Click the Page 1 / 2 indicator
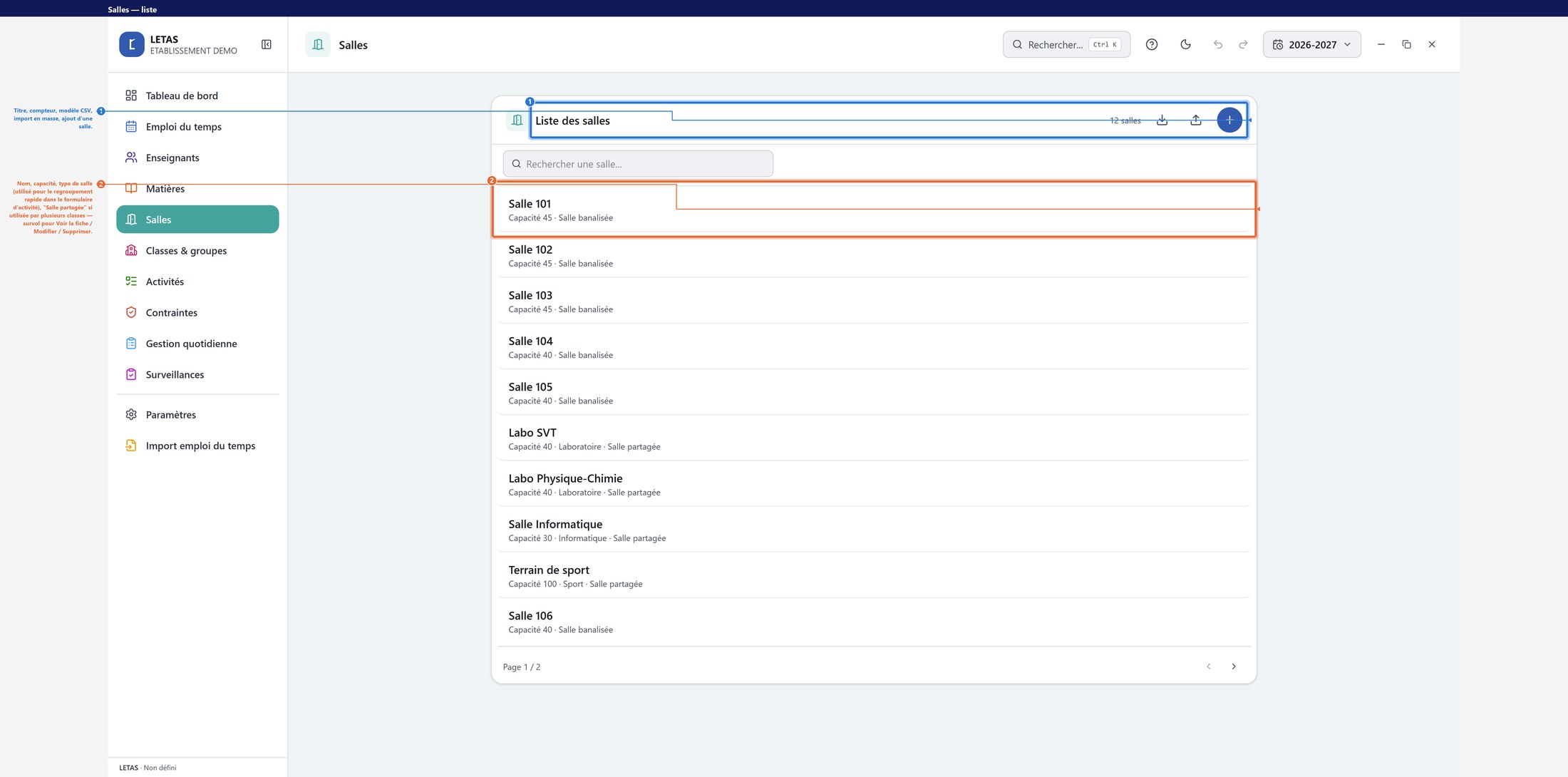The width and height of the screenshot is (1568, 777). click(x=522, y=667)
